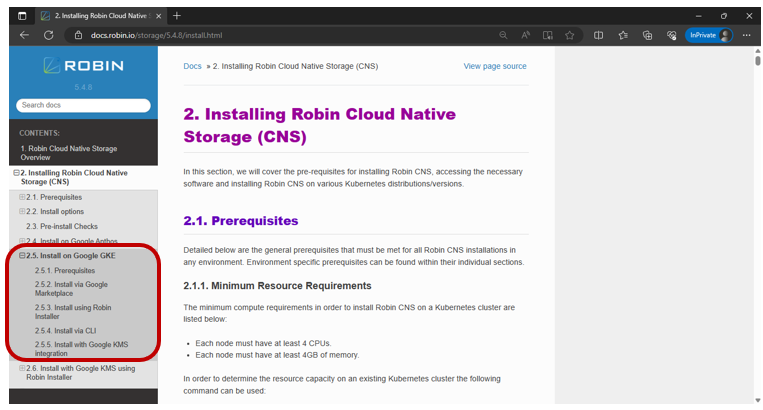This screenshot has width=763, height=410.
Task: Open 2.5.2. Install via Google Marketplace
Action: [71, 289]
